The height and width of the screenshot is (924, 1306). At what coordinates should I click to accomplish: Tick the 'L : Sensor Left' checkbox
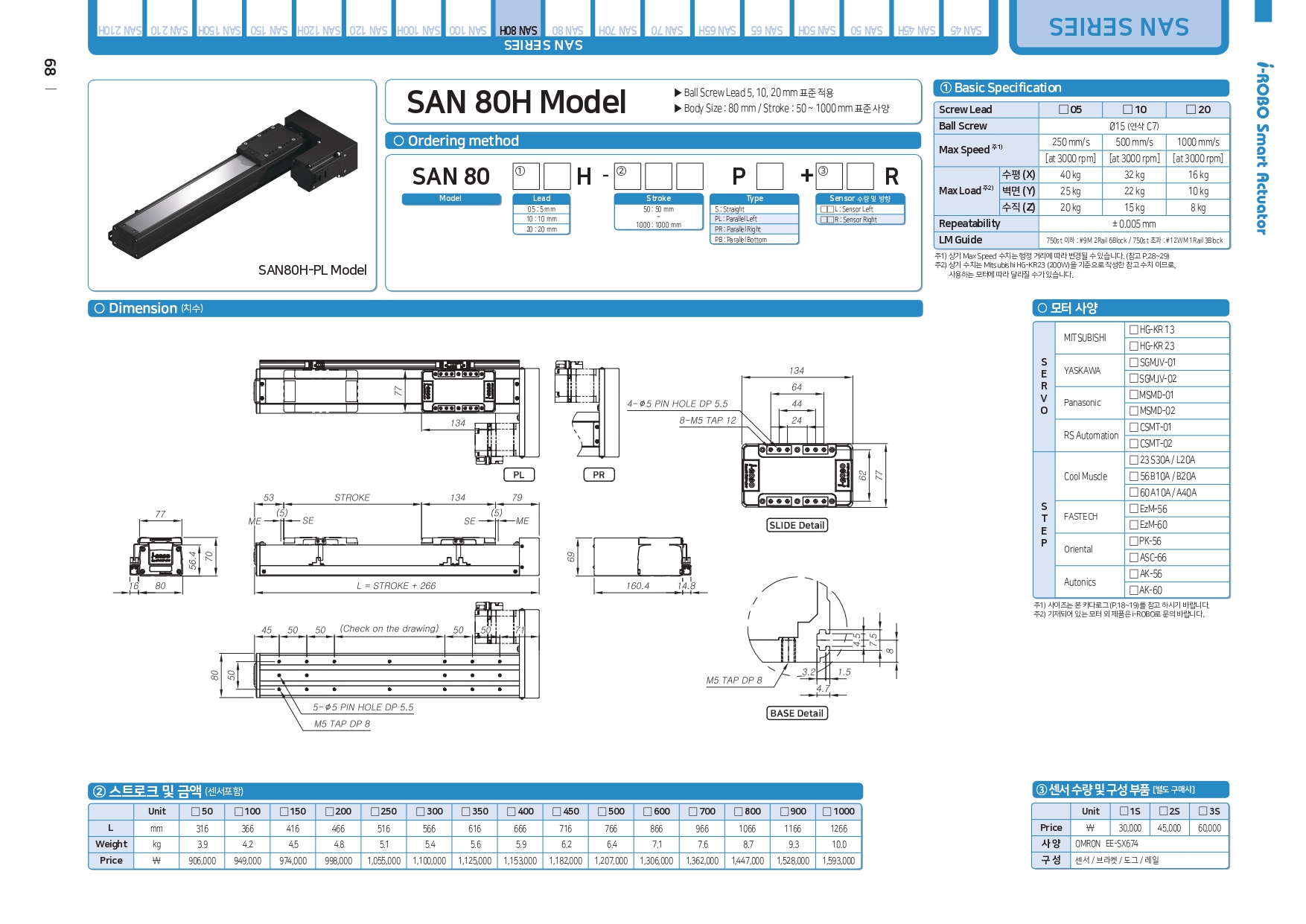pos(826,209)
